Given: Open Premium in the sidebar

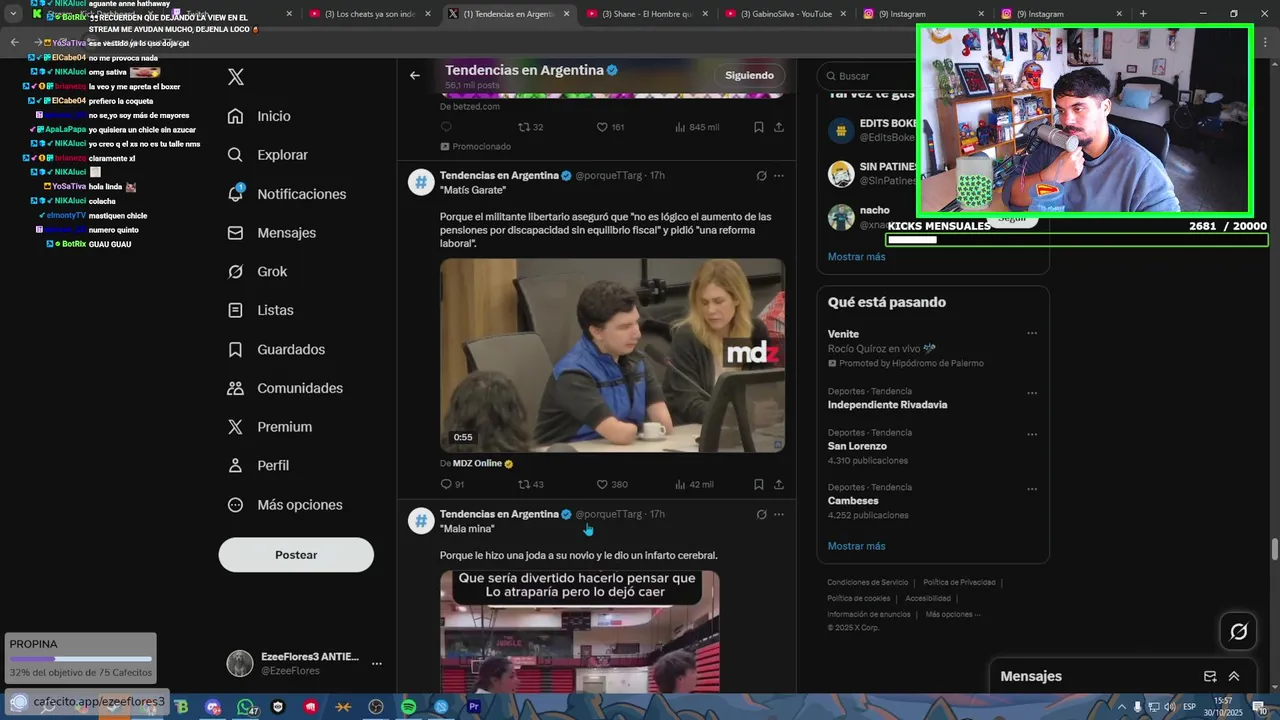Looking at the screenshot, I should click(269, 427).
